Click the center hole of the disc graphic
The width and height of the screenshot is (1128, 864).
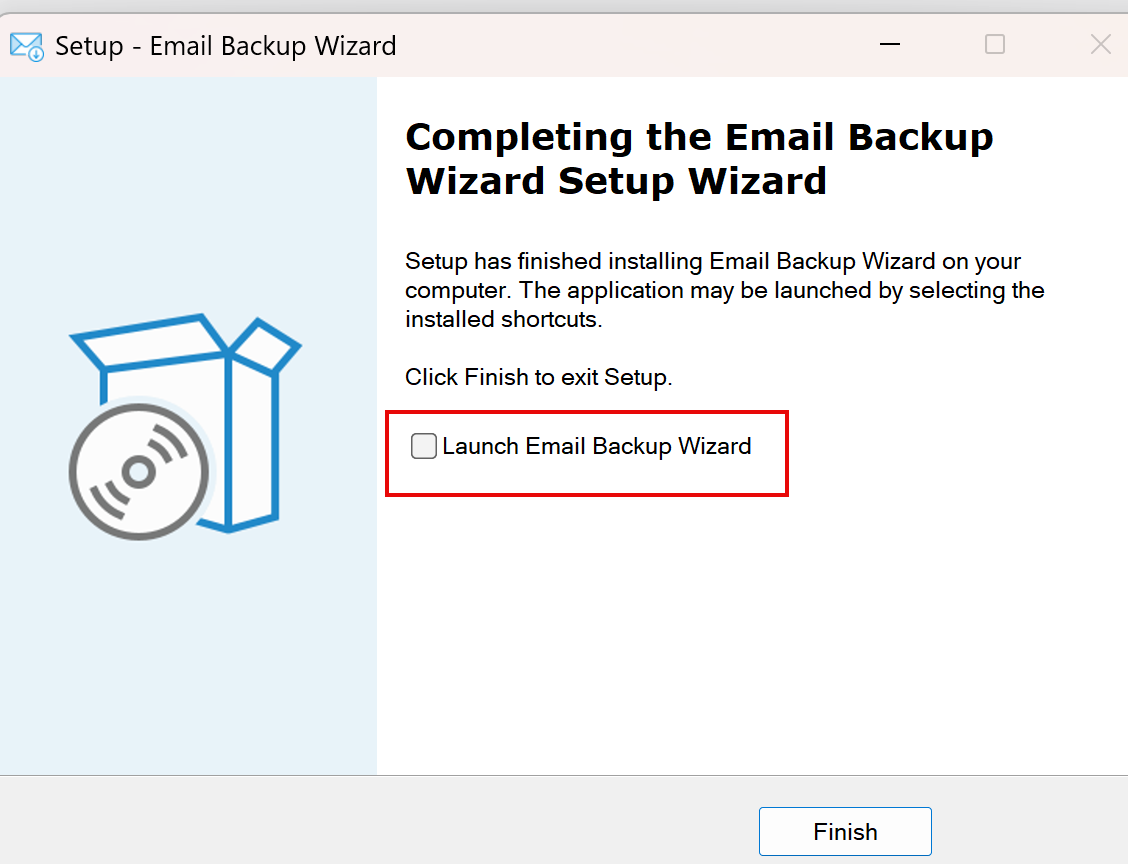139,471
